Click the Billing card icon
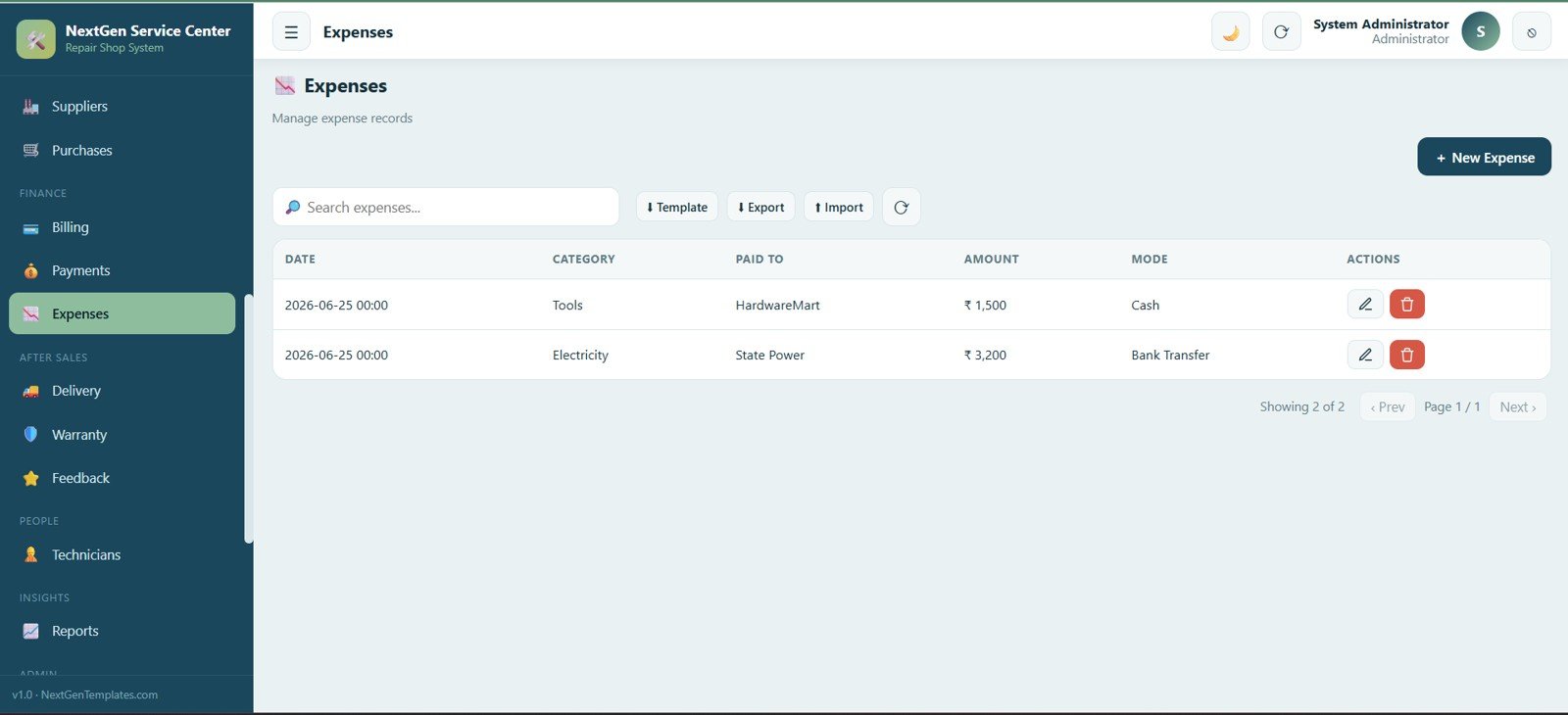 (31, 227)
